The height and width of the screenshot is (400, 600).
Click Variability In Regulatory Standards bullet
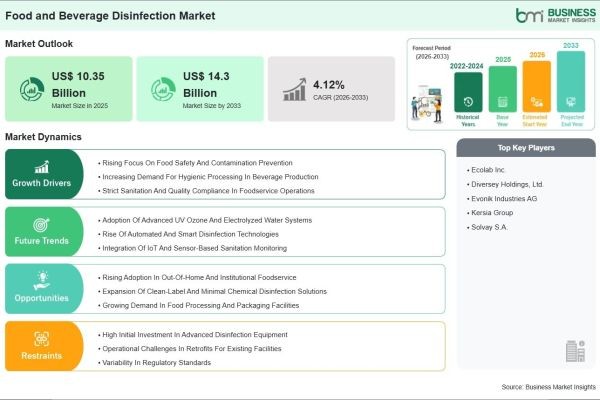coord(157,362)
